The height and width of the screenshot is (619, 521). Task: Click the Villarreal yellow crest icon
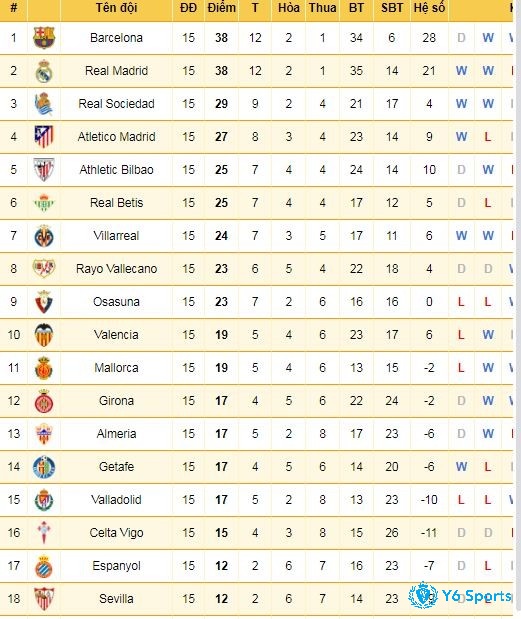click(x=44, y=236)
